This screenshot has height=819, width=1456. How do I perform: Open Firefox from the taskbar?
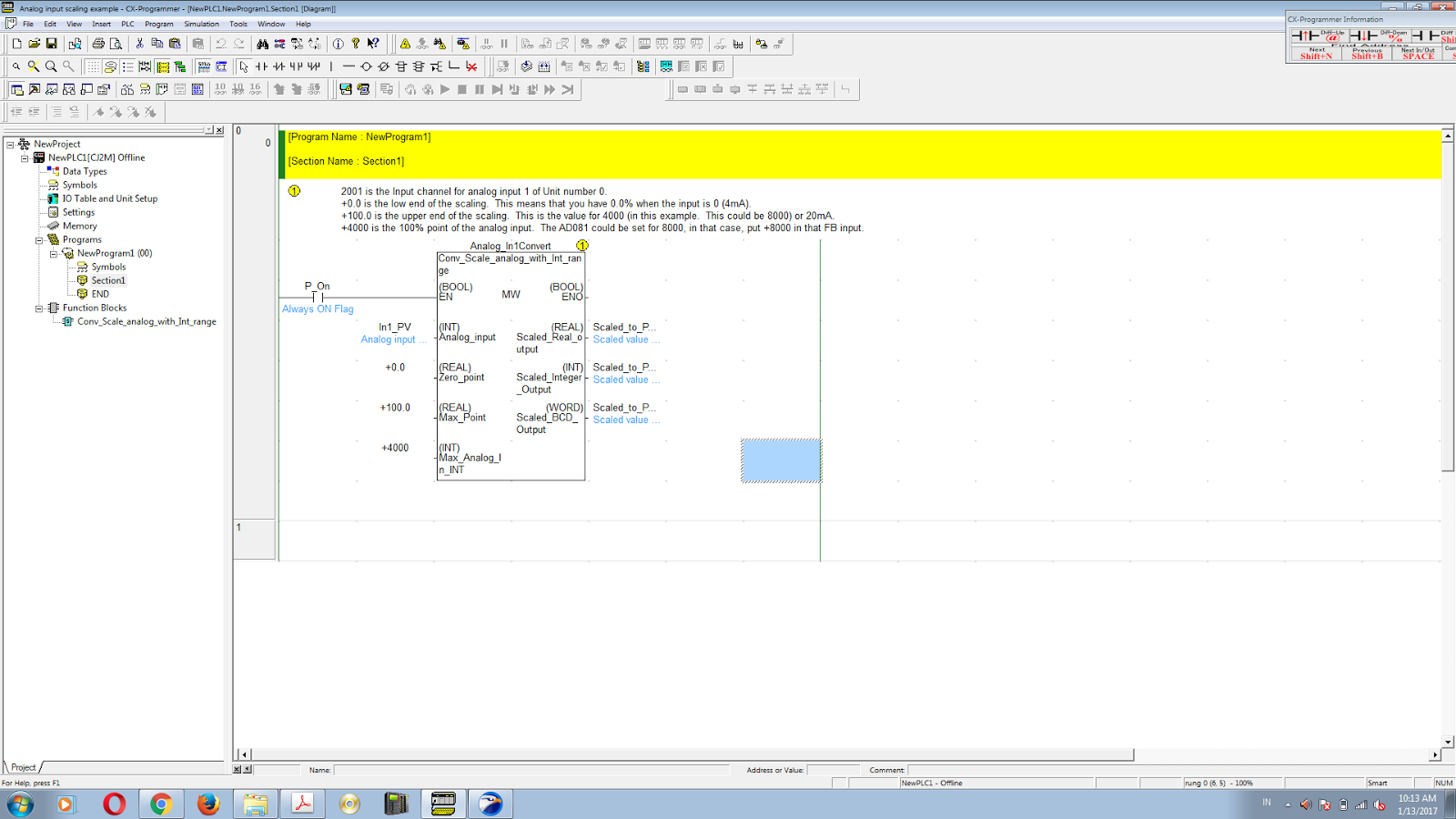(x=208, y=804)
